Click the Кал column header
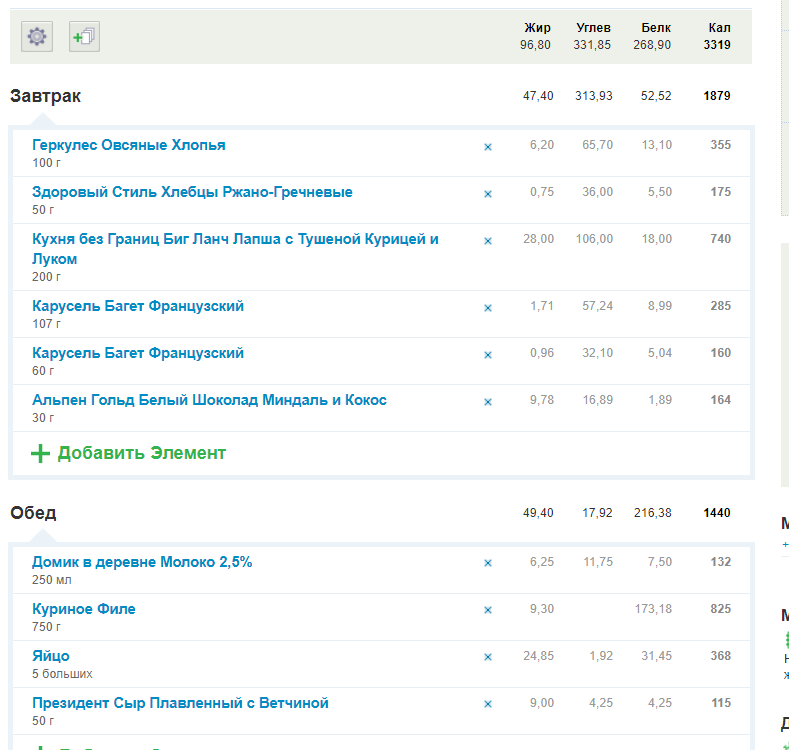 tap(718, 28)
